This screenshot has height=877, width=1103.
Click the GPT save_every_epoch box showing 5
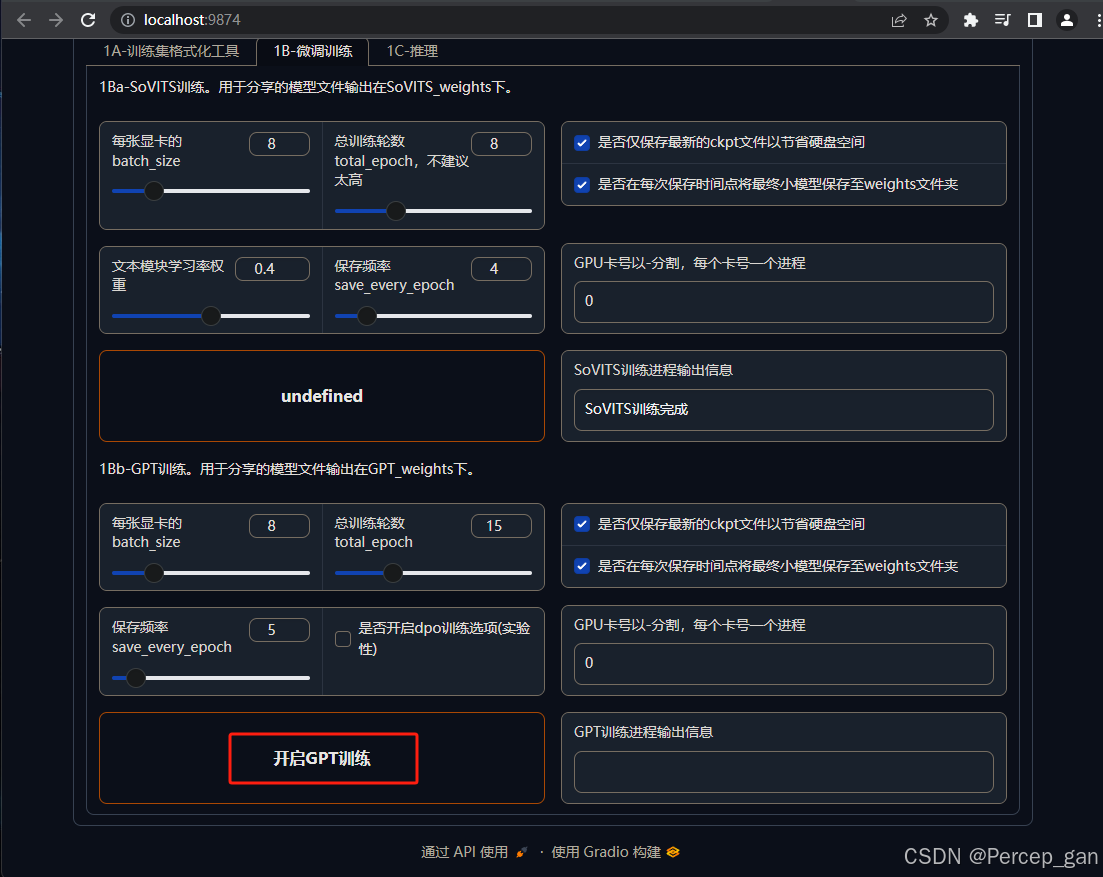(279, 630)
